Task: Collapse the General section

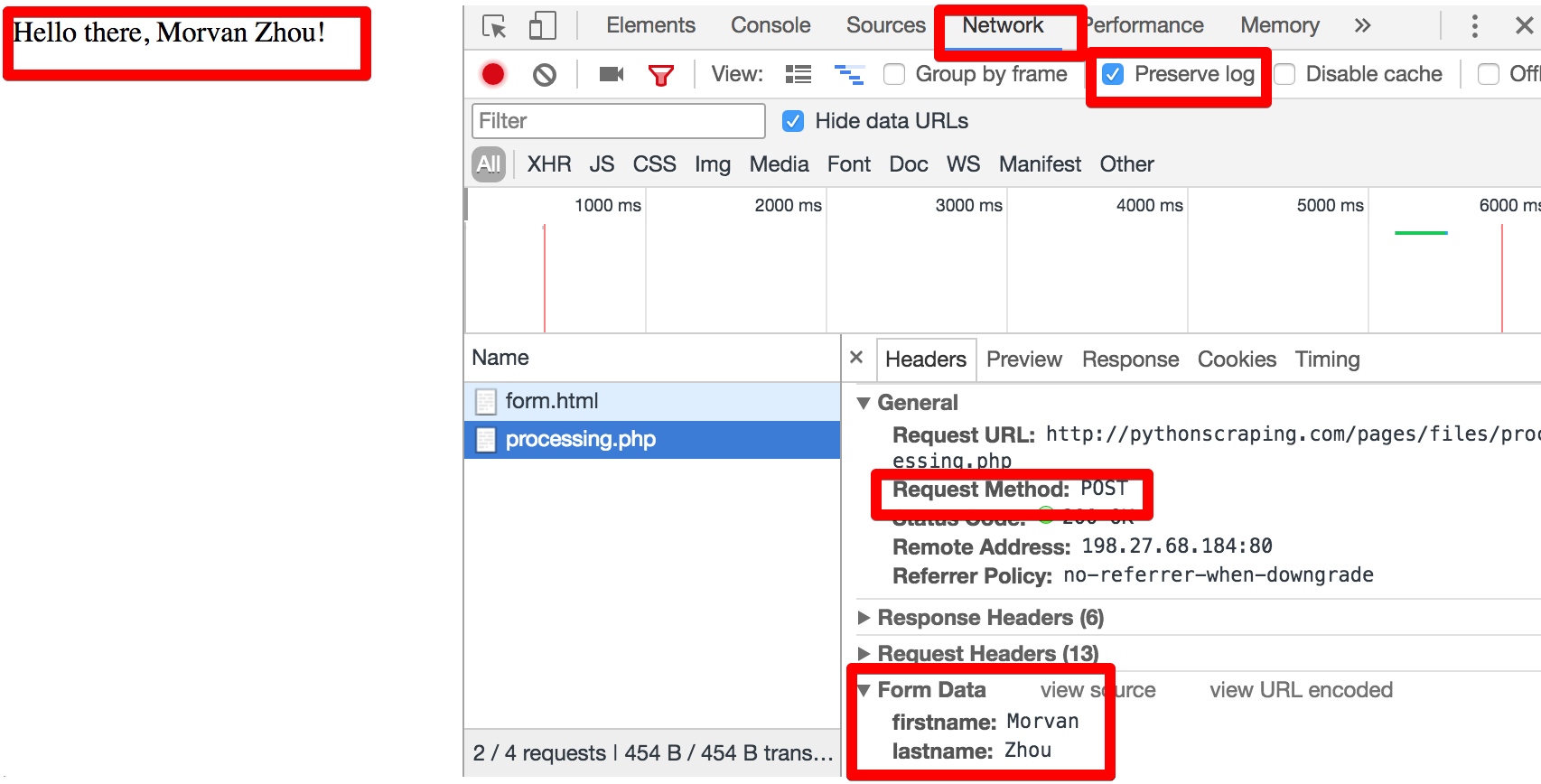Action: click(864, 403)
